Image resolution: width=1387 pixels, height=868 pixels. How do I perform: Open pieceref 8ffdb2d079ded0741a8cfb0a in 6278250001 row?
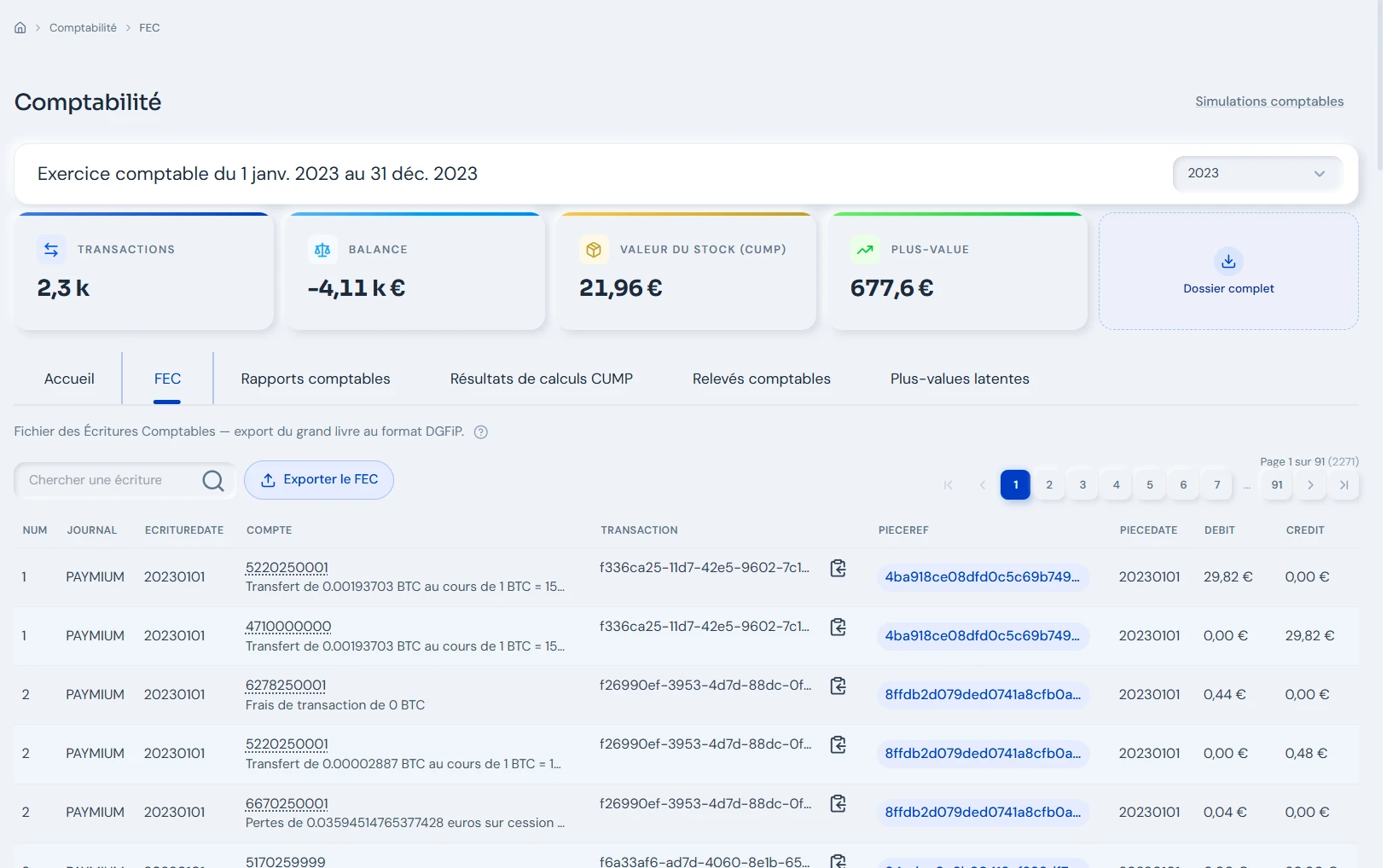pyautogui.click(x=983, y=695)
